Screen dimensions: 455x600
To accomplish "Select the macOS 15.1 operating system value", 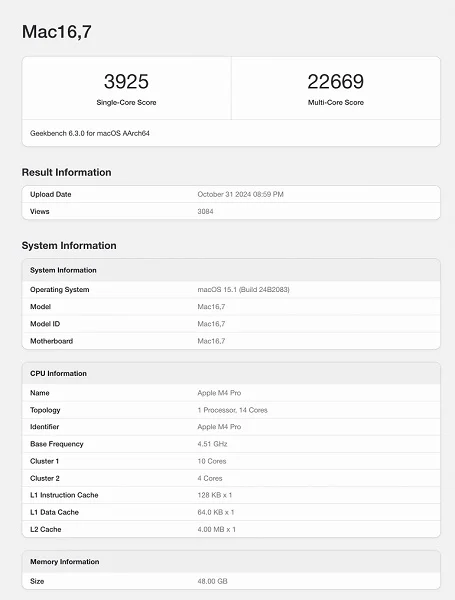I will [x=243, y=290].
